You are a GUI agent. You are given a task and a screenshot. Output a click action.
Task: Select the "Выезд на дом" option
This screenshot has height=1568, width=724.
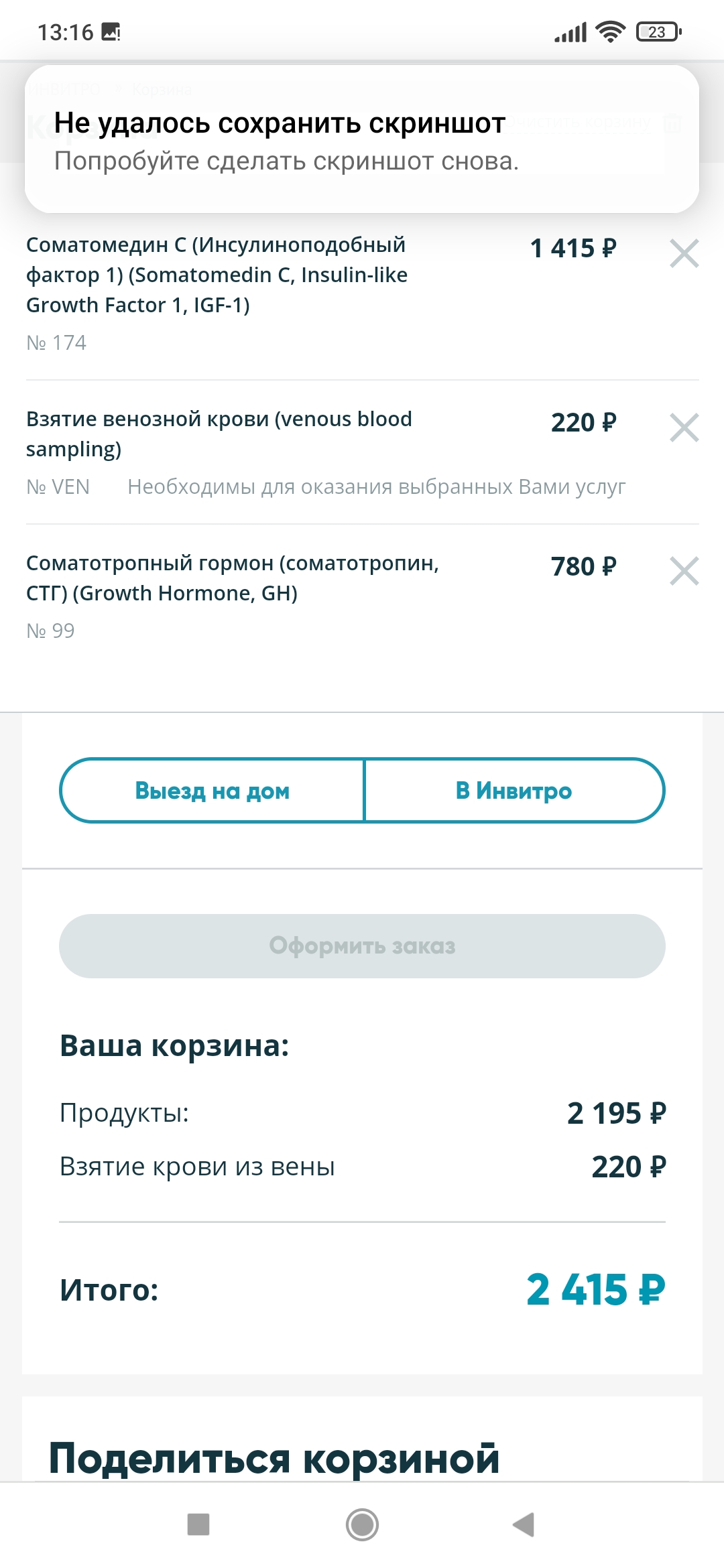point(212,791)
